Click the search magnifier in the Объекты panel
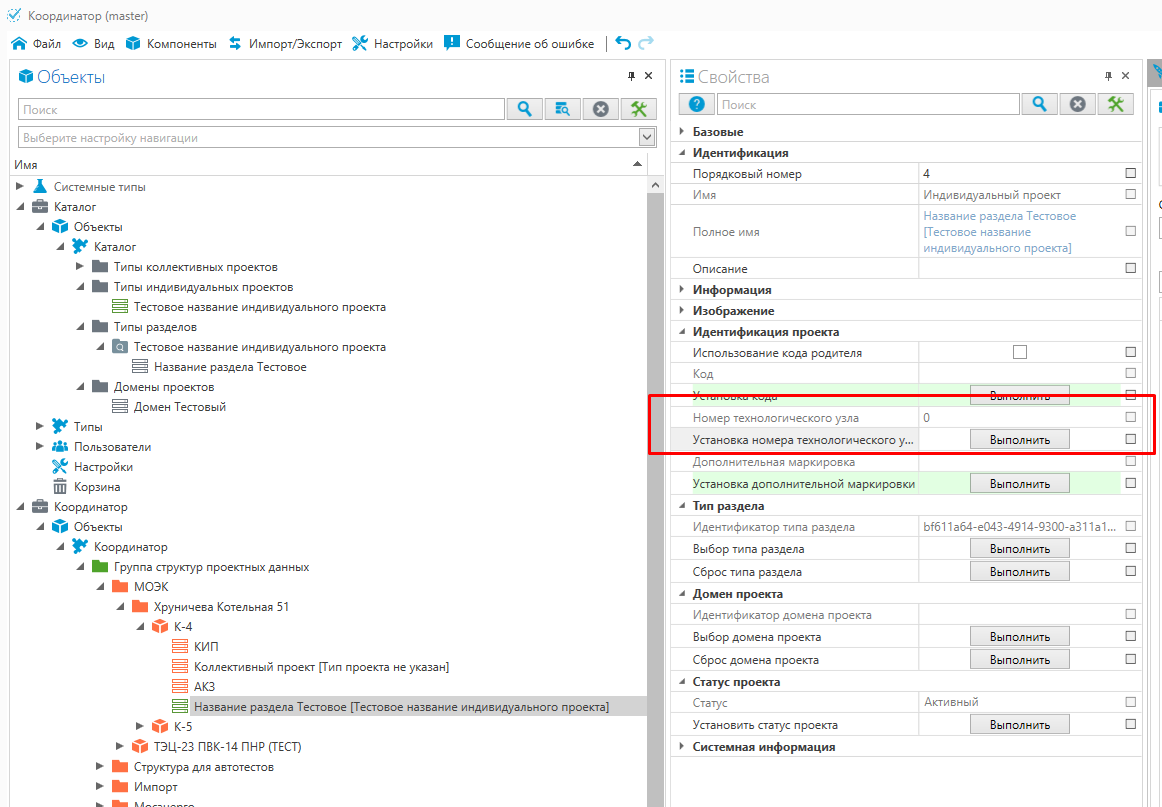Viewport: 1162px width, 807px height. 524,109
